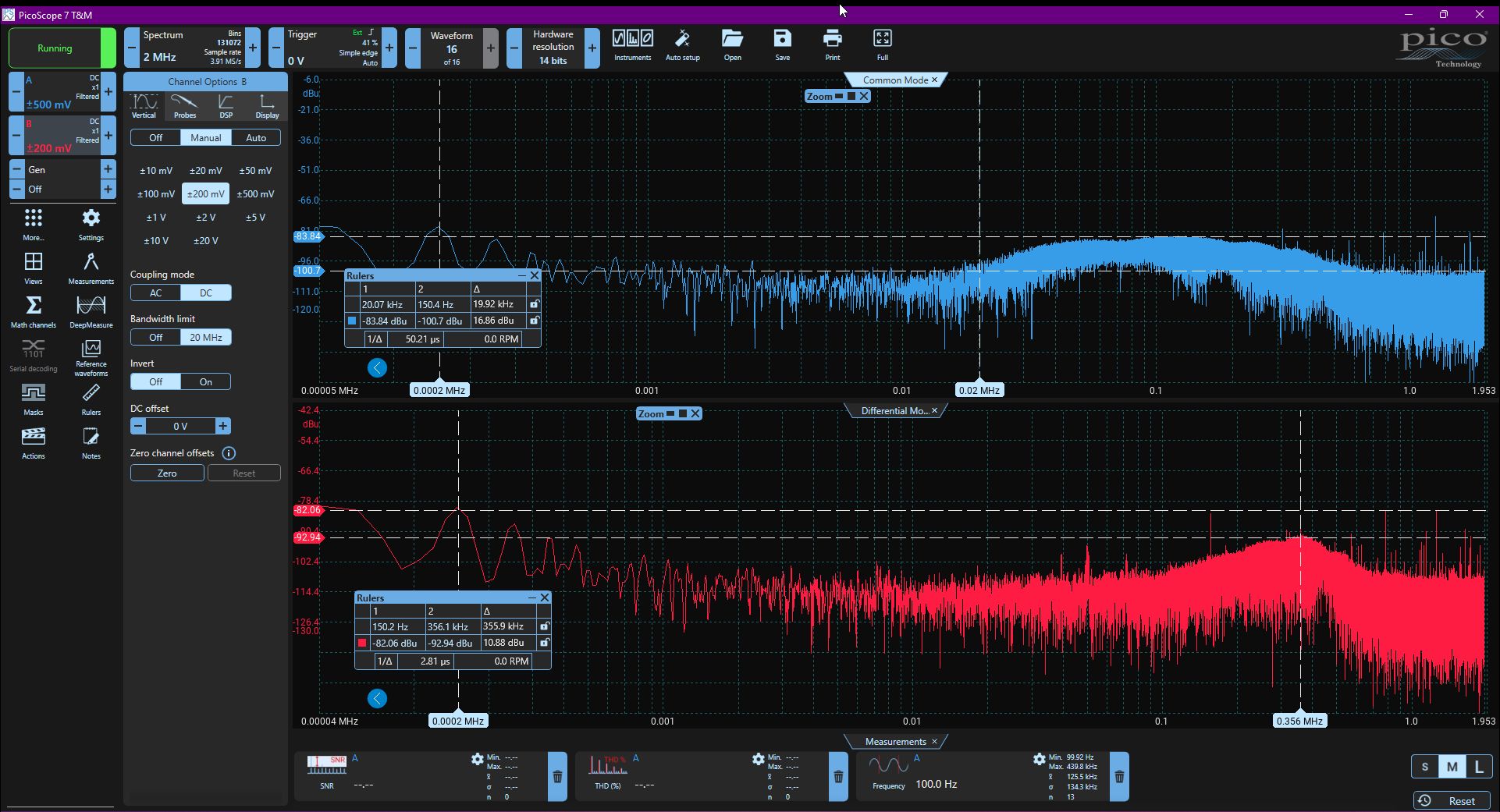
Task: Select large L measurement size
Action: point(1478,767)
